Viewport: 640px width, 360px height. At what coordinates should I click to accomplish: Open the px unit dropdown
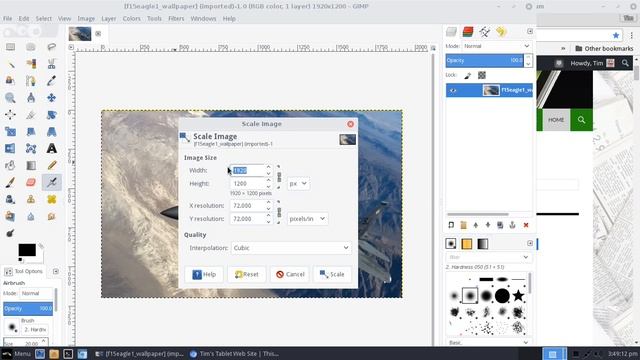pyautogui.click(x=298, y=184)
